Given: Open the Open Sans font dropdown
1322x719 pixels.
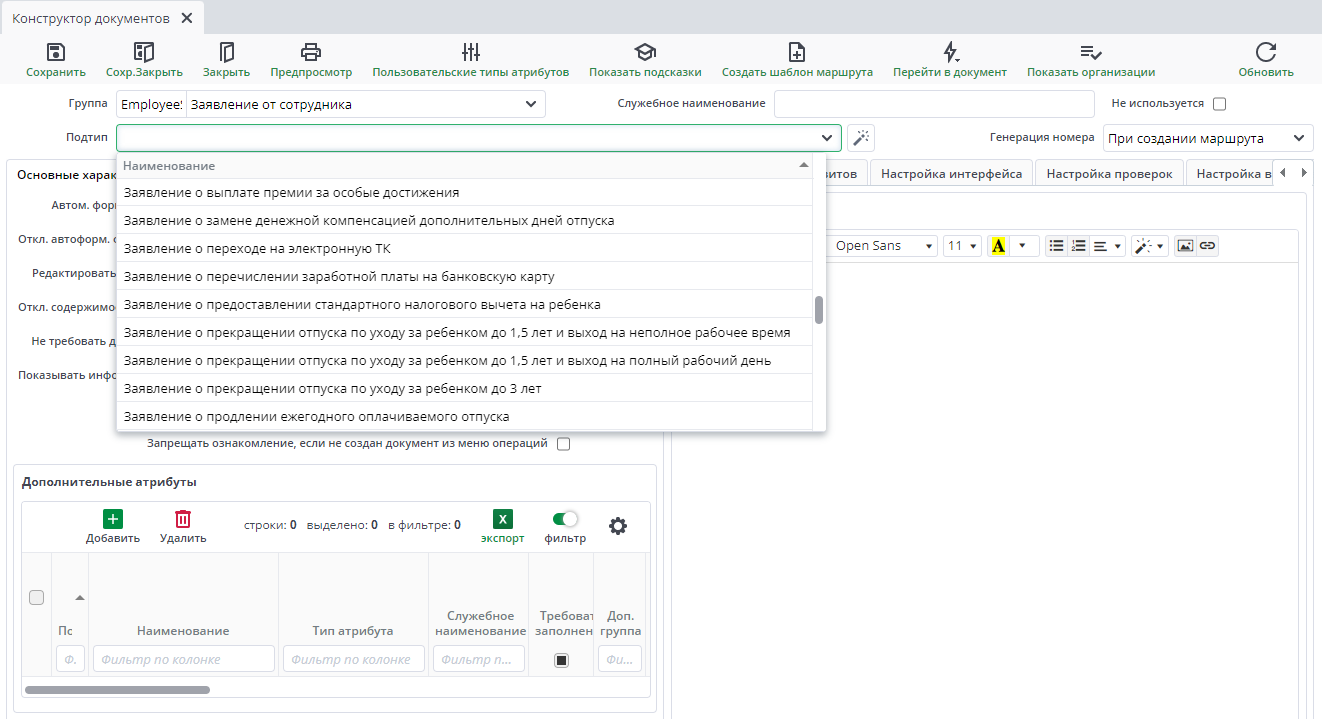Looking at the screenshot, I should point(883,246).
